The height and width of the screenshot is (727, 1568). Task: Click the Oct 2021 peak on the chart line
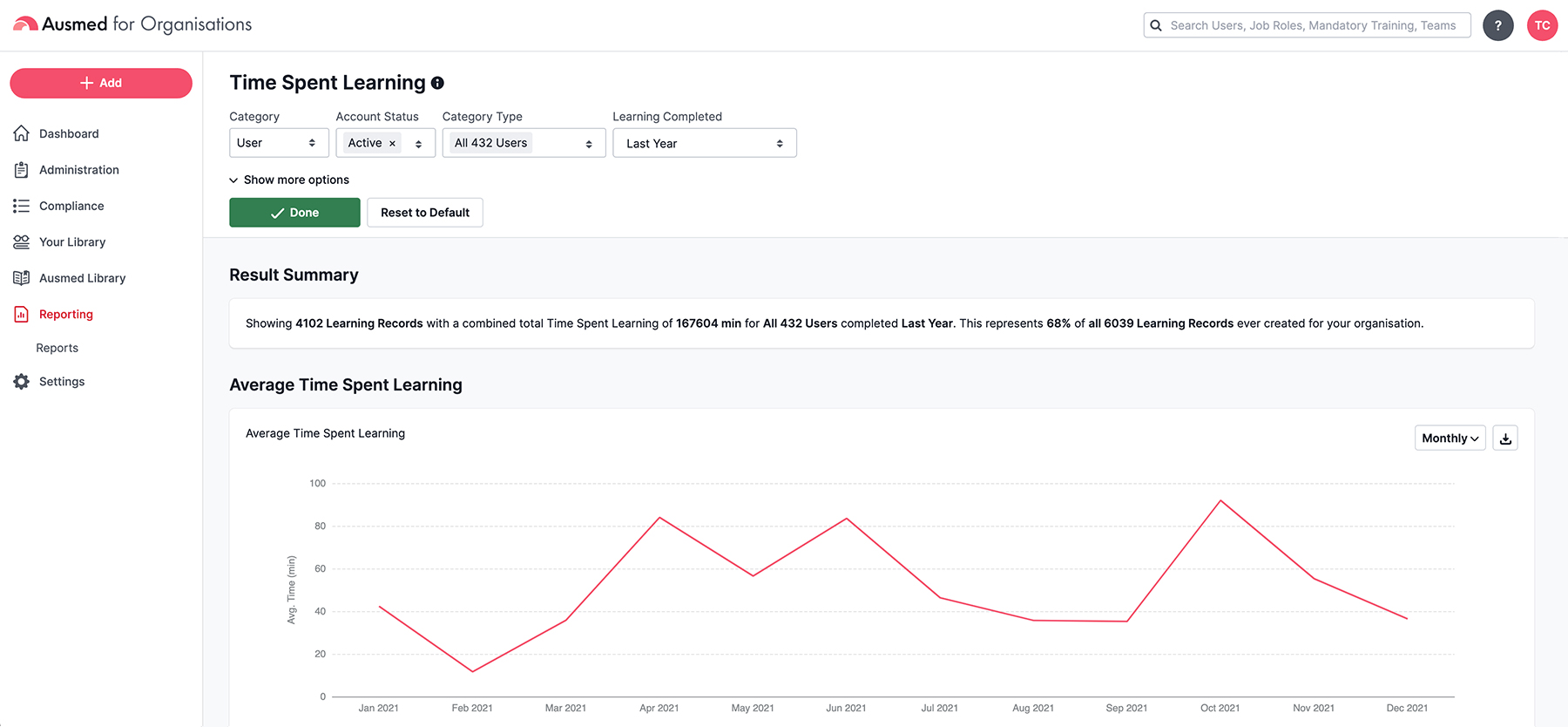tap(1220, 500)
